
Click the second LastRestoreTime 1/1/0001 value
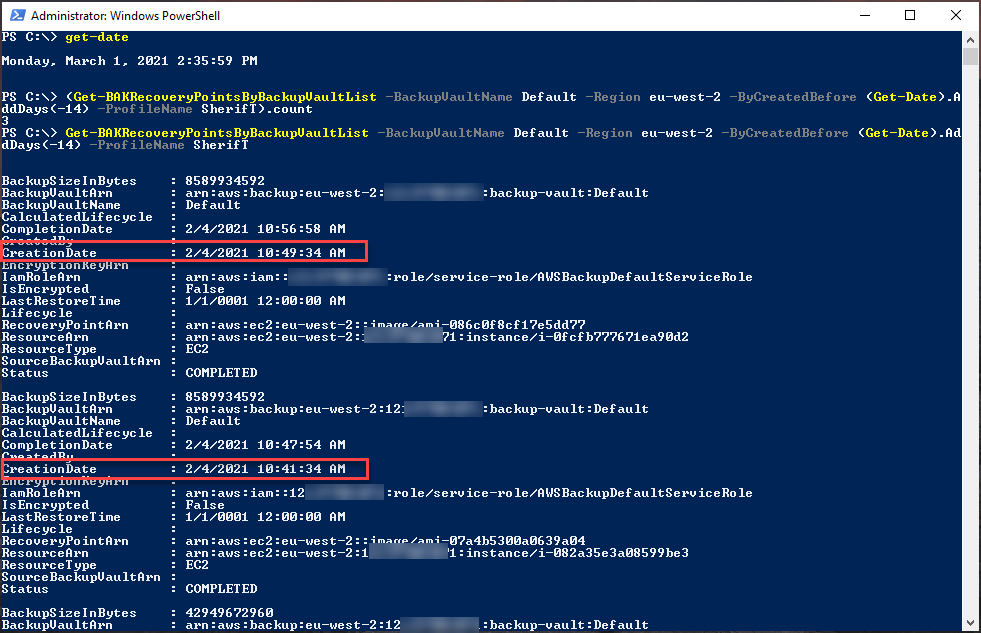(265, 517)
